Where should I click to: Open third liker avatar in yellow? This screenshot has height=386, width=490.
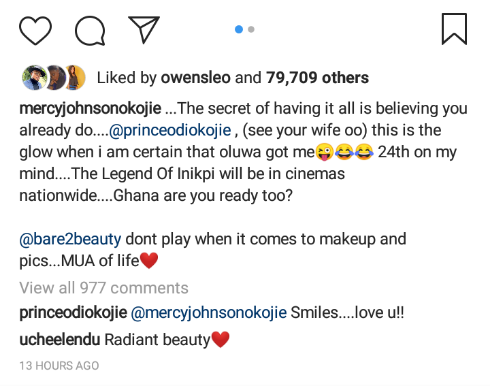tap(75, 77)
